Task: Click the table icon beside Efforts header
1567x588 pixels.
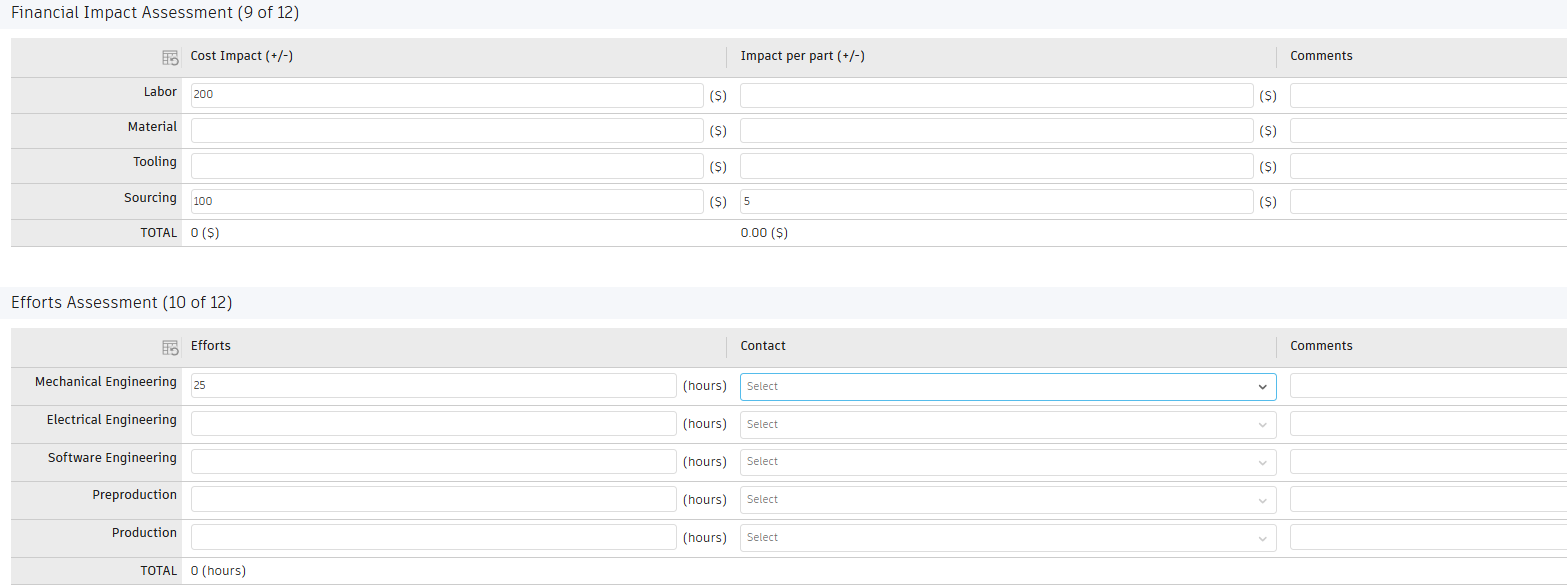Action: pyautogui.click(x=170, y=348)
